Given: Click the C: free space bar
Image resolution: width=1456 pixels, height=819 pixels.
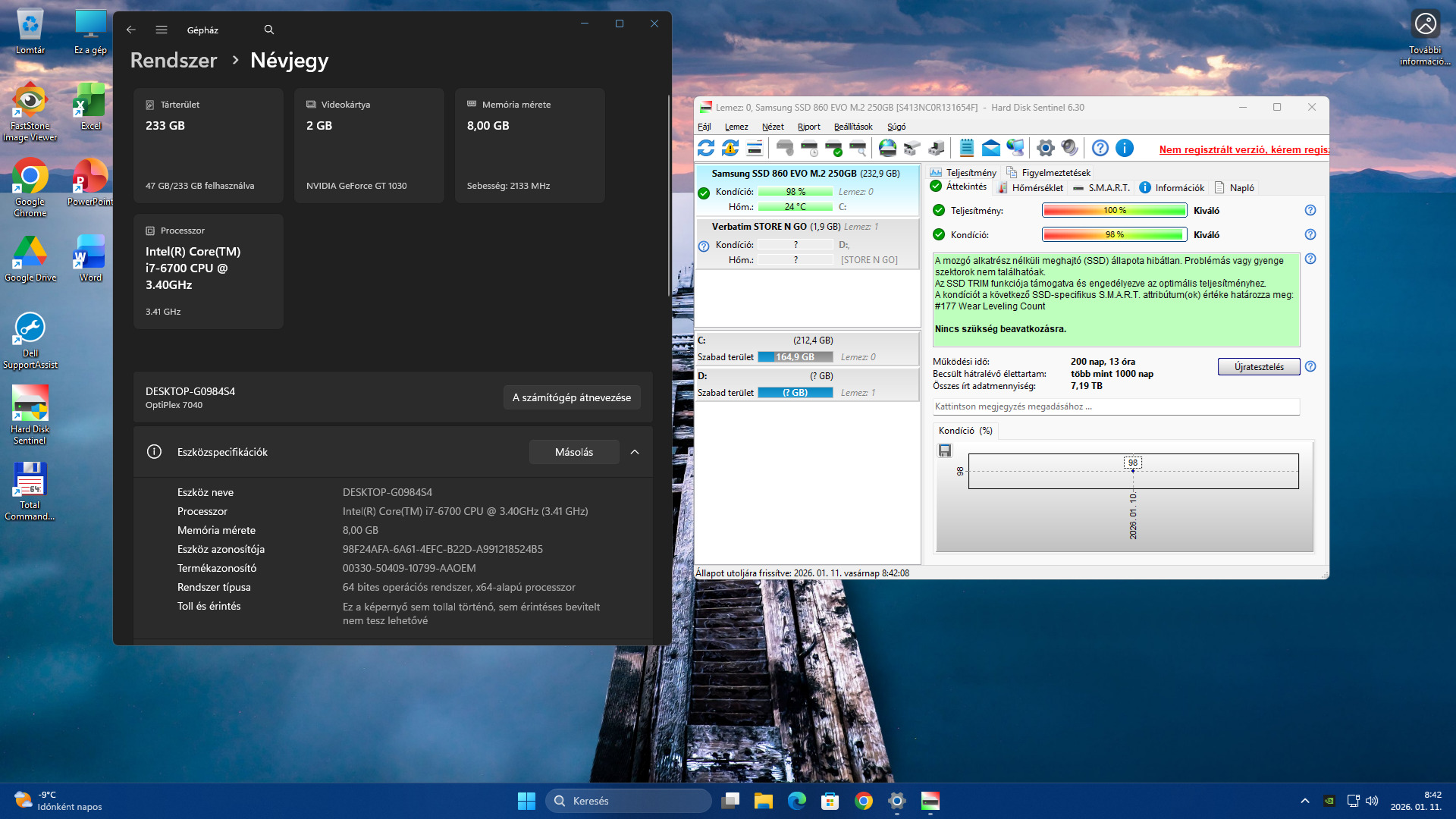Looking at the screenshot, I should tap(795, 357).
